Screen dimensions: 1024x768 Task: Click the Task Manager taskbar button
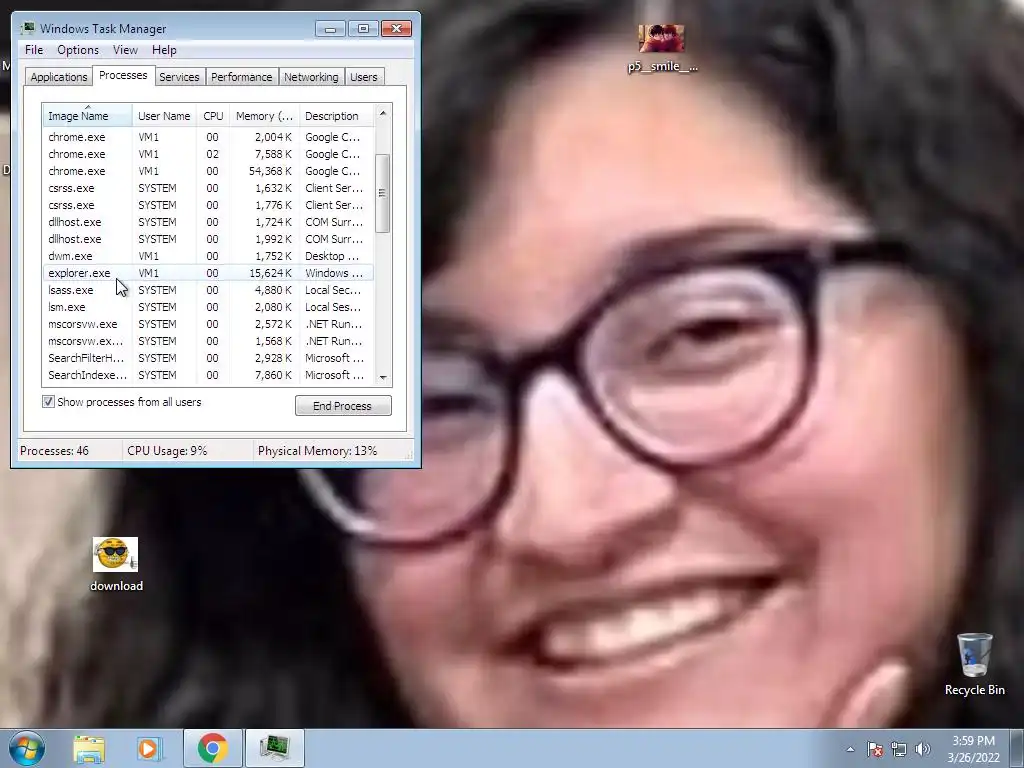click(274, 748)
